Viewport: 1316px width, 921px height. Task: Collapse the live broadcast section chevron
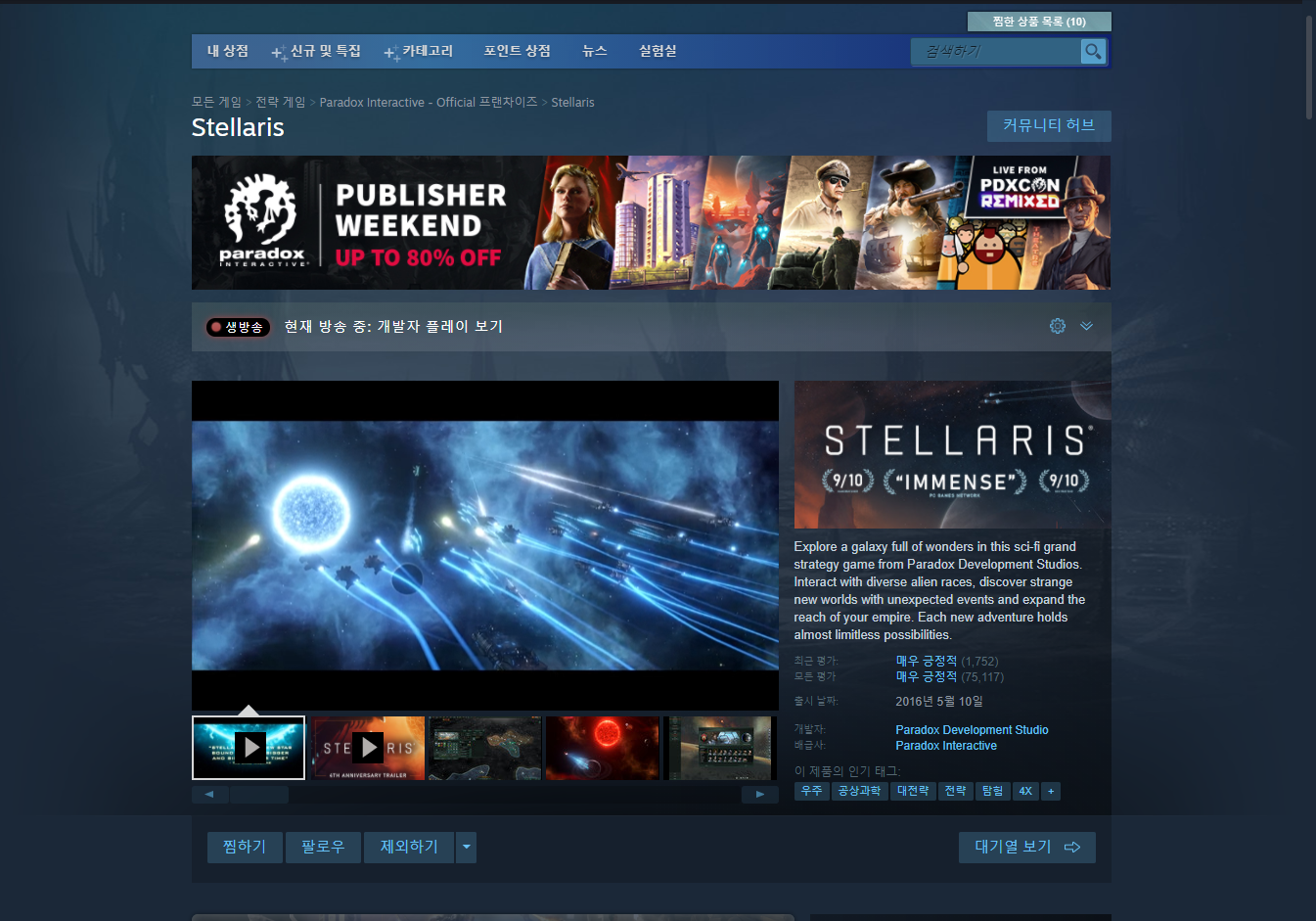point(1086,326)
